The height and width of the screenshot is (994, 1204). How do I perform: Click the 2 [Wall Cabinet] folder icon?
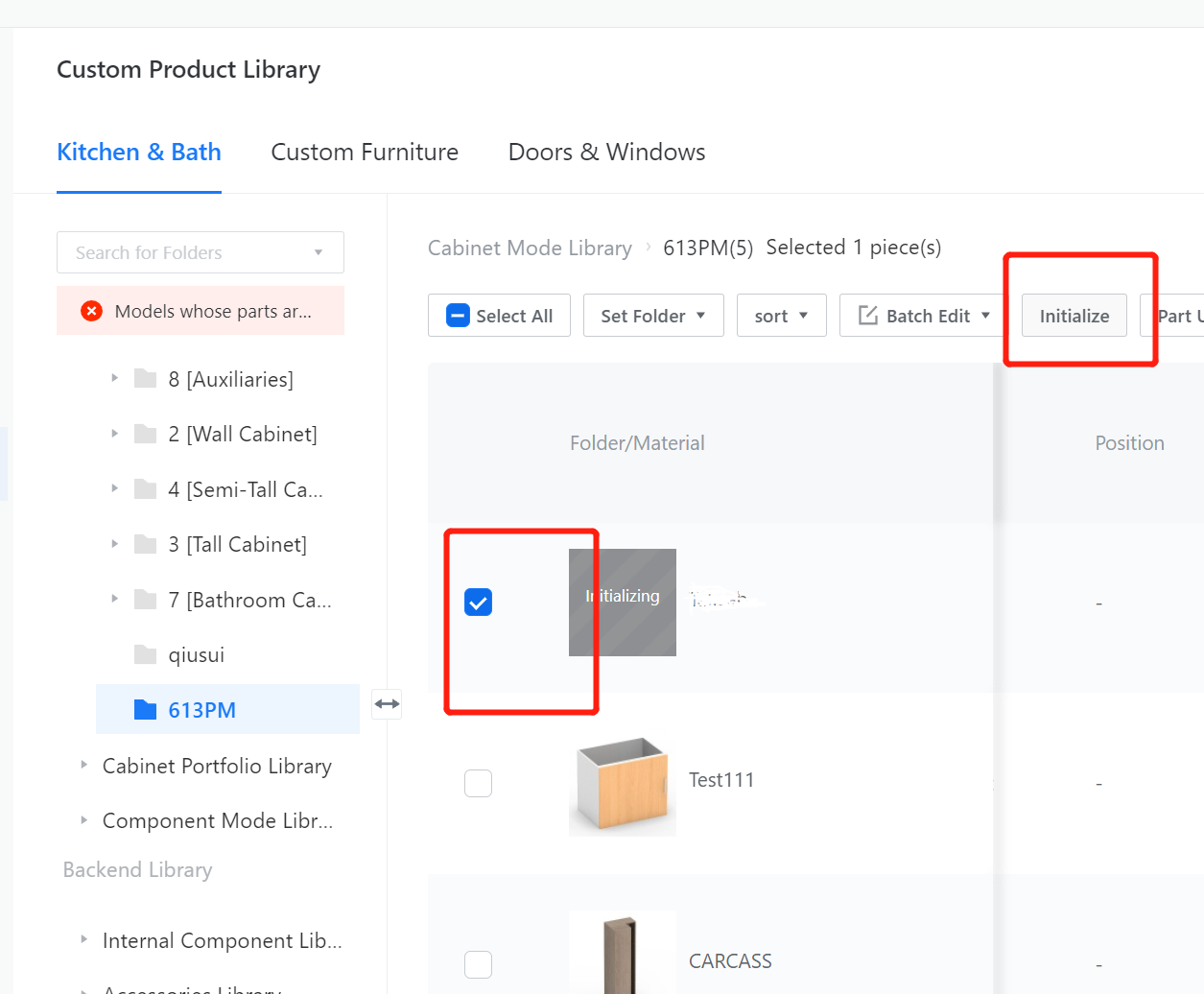[145, 435]
